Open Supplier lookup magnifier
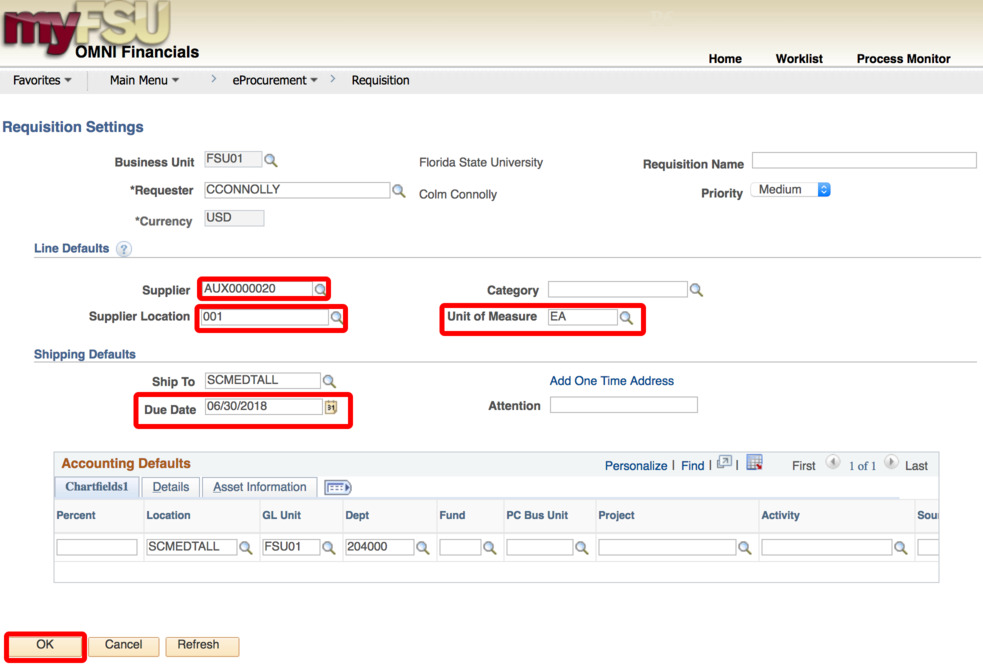Screen dimensions: 983x668 (320, 289)
